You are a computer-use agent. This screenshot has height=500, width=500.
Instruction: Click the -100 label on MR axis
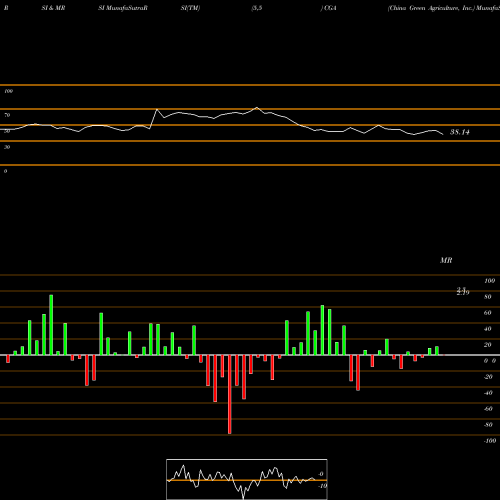coord(490,441)
